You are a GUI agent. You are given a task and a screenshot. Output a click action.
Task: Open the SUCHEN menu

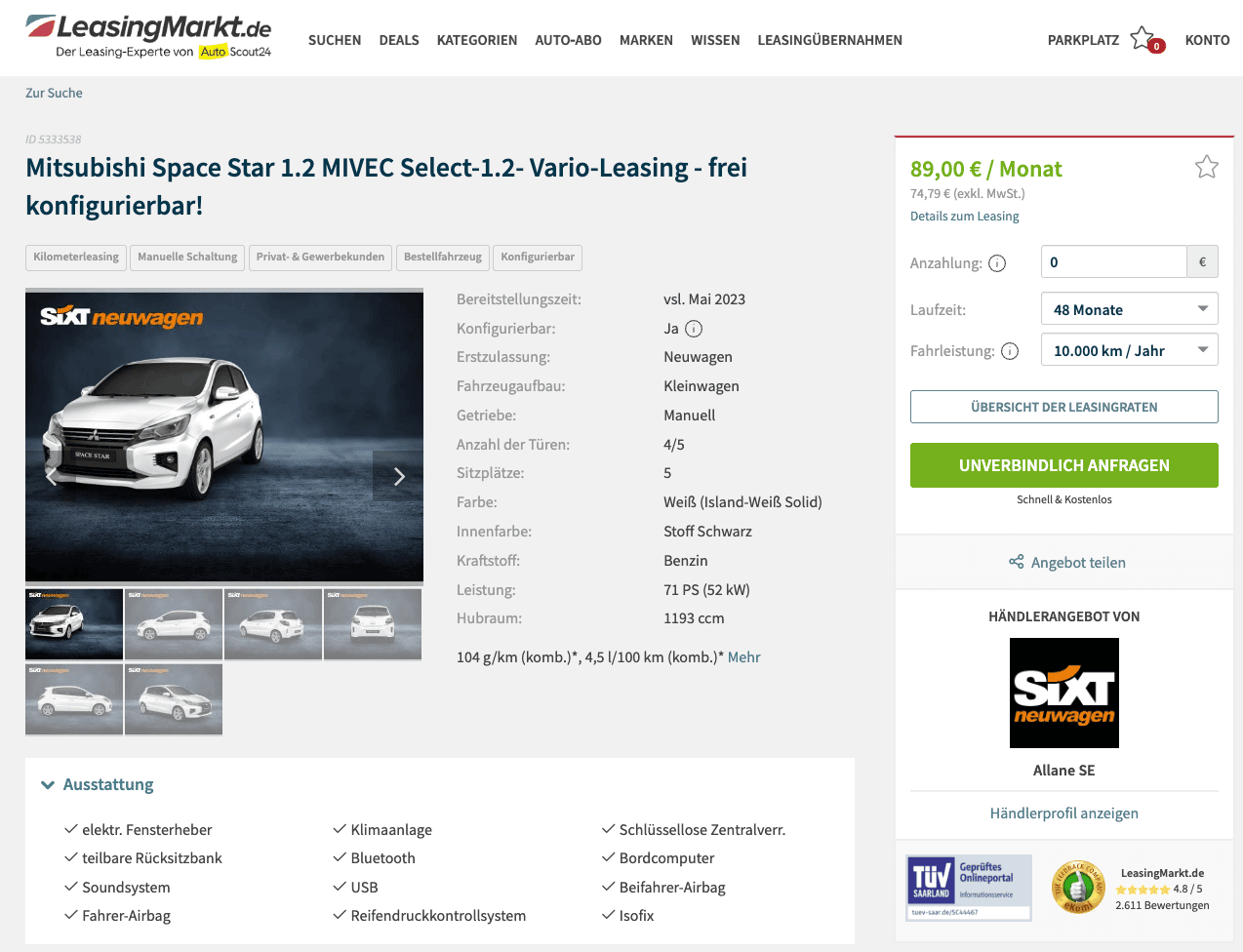[x=335, y=40]
